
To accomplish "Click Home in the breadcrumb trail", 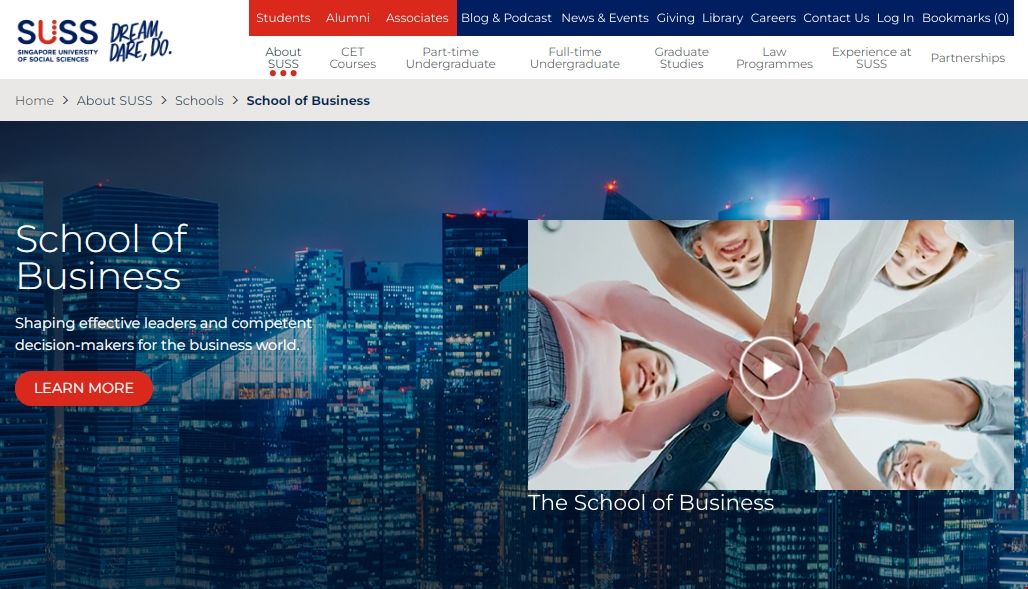I will (x=34, y=101).
